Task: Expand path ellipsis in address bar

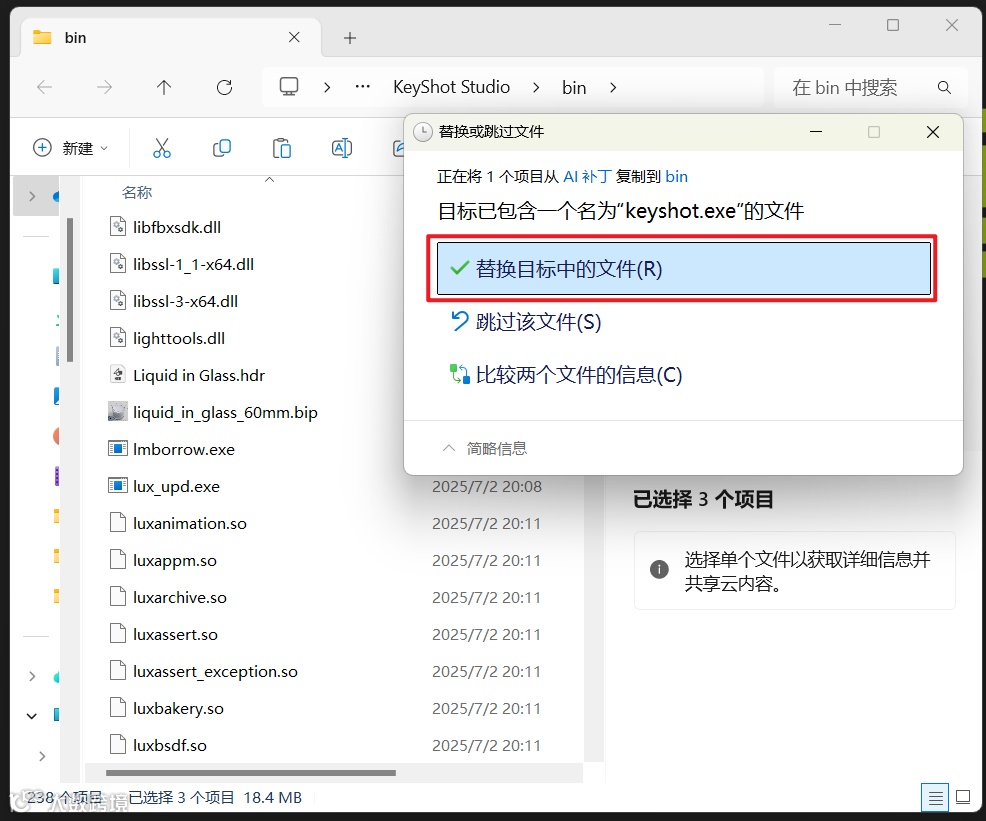Action: (363, 87)
